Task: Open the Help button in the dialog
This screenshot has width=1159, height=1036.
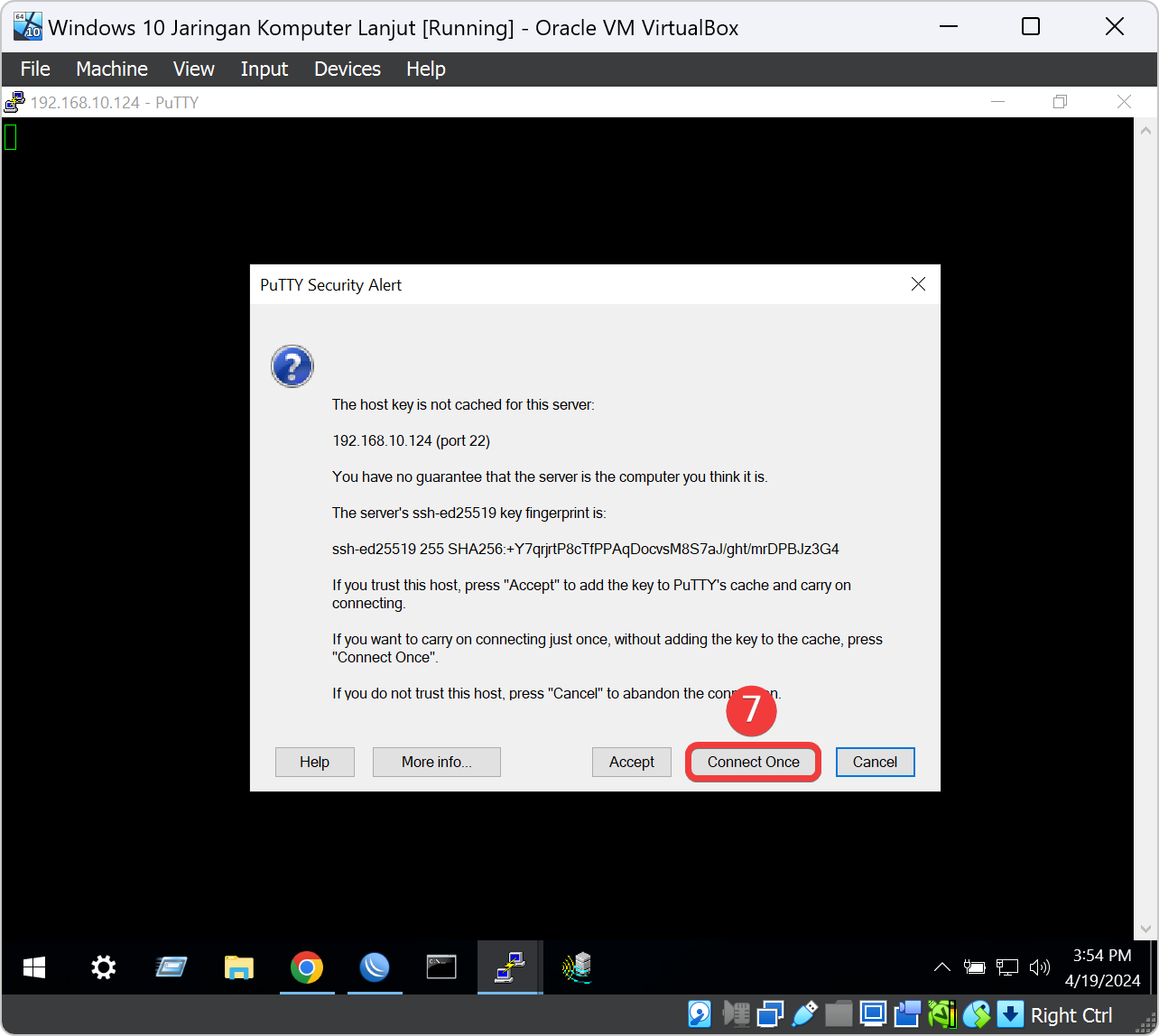Action: click(314, 762)
